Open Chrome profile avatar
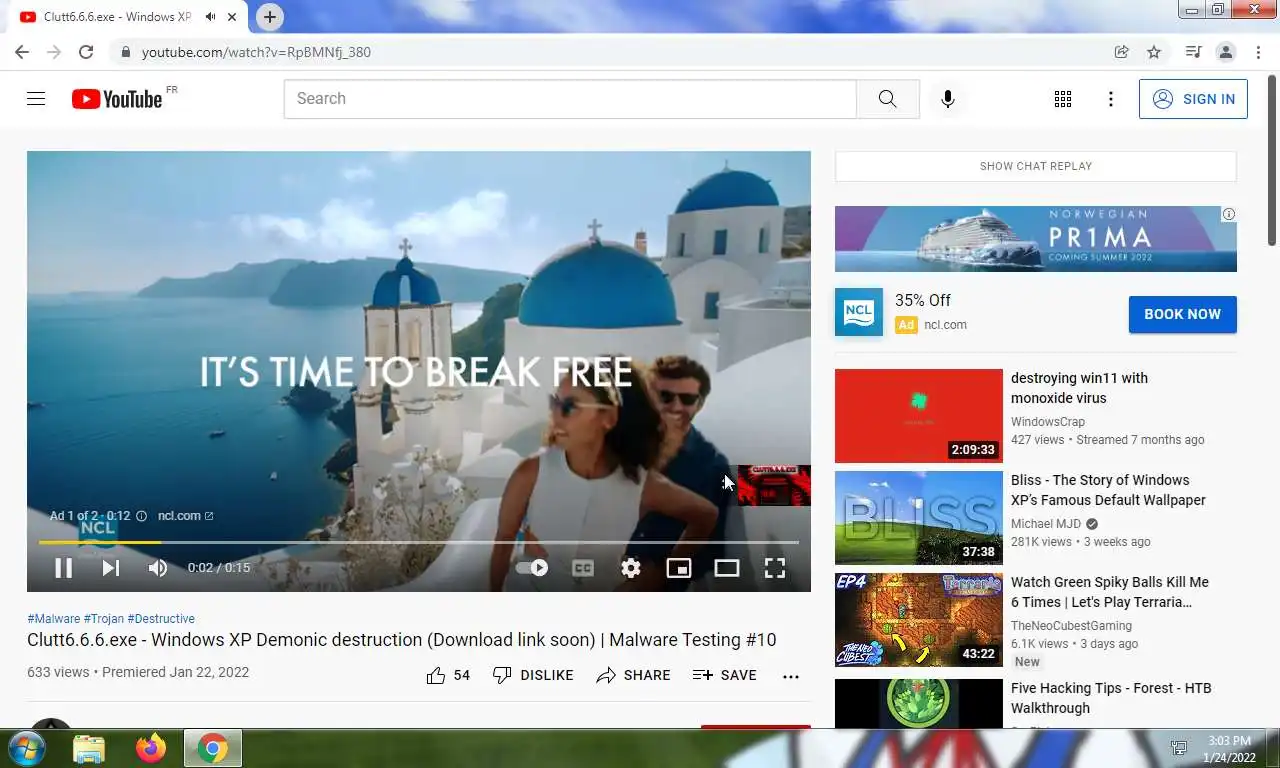1280x768 pixels. pyautogui.click(x=1226, y=52)
